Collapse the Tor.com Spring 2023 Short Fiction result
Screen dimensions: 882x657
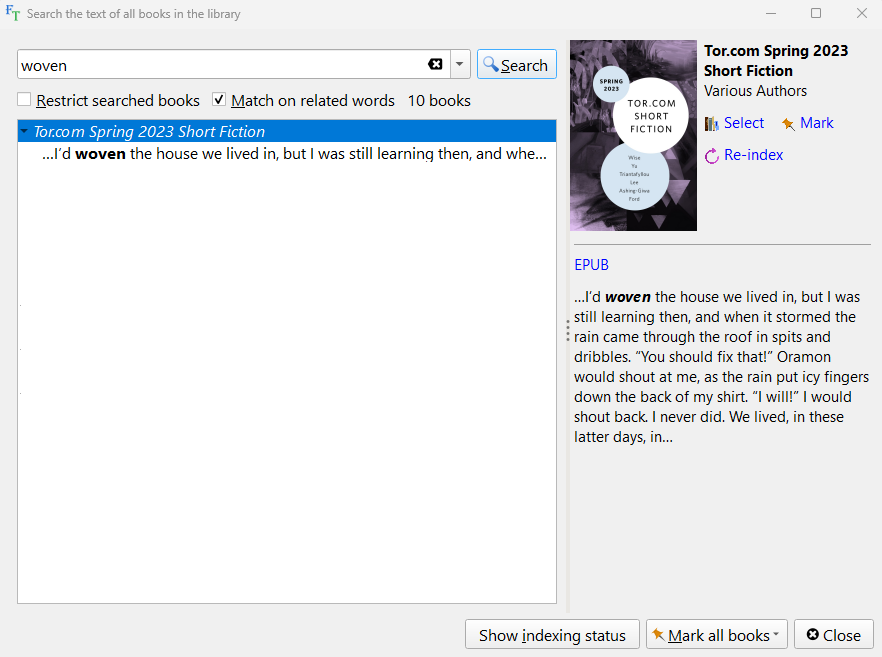pyautogui.click(x=24, y=131)
